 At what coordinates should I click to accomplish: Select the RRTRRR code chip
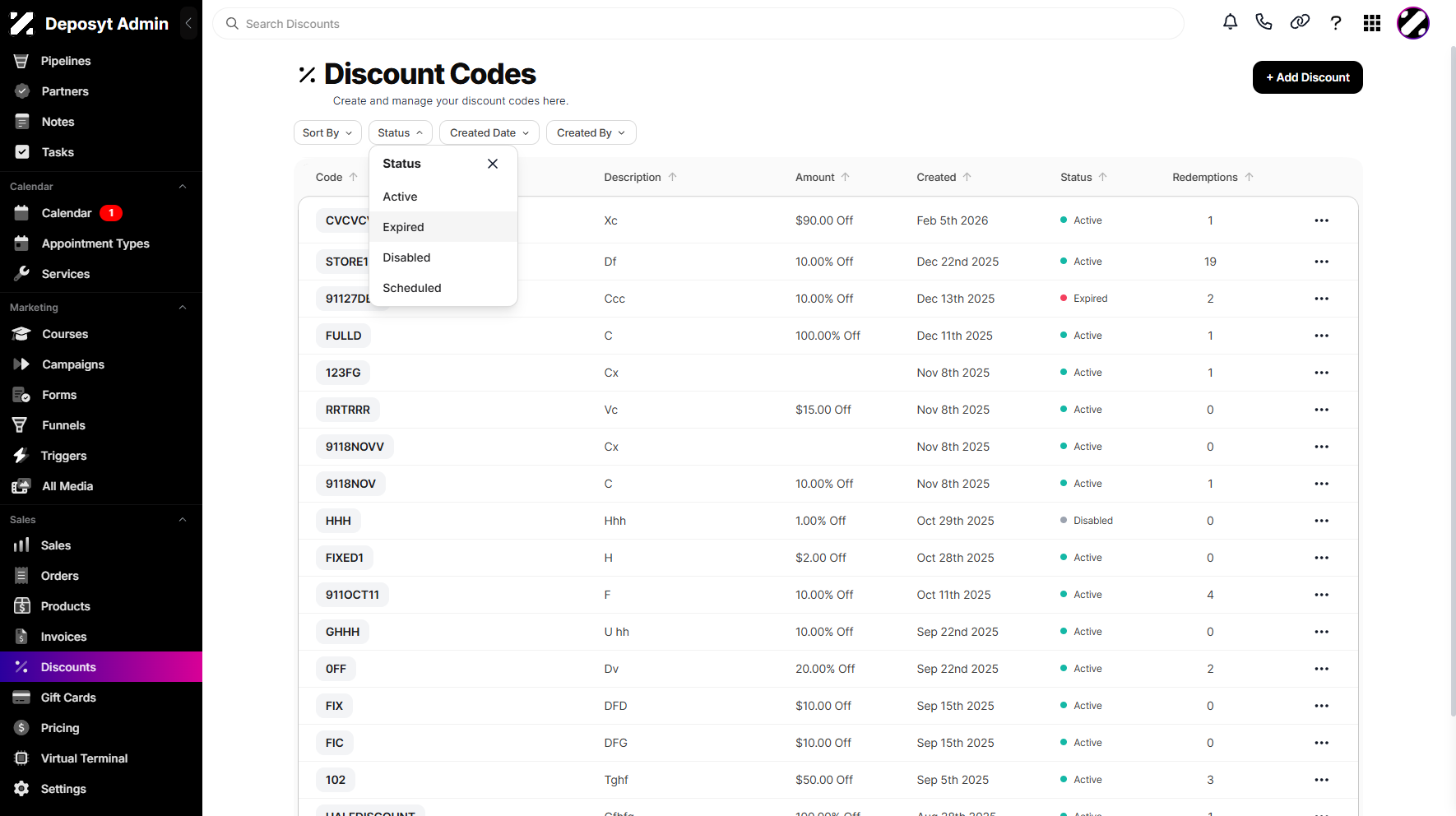pyautogui.click(x=348, y=410)
